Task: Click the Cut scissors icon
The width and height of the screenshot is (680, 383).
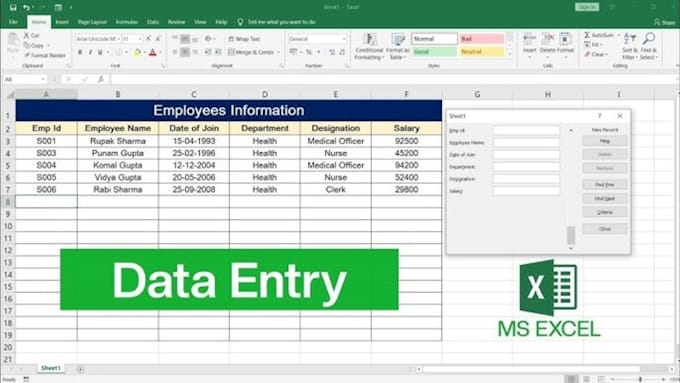Action: (26, 35)
